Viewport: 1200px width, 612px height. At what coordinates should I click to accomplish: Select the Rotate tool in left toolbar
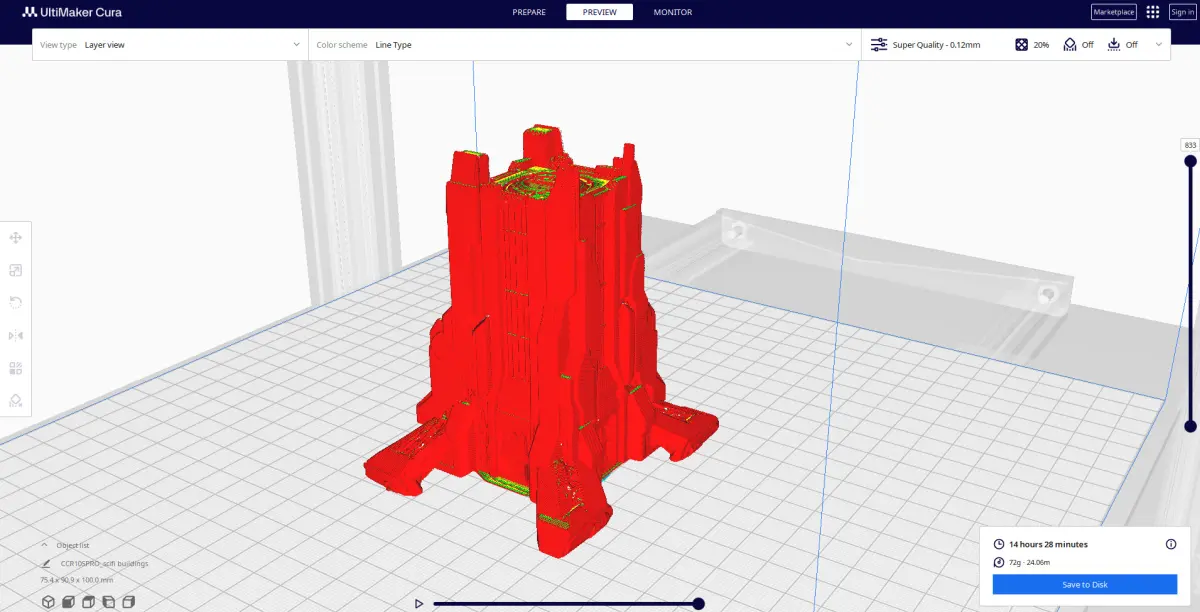(x=16, y=303)
